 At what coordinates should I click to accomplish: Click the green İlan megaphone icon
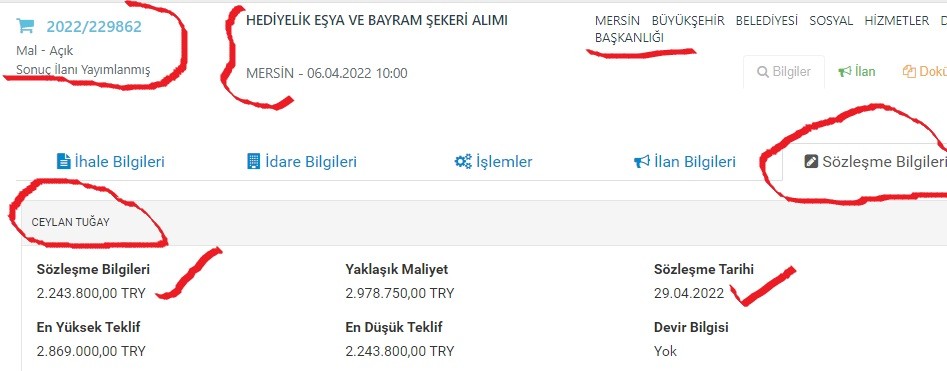click(x=844, y=72)
